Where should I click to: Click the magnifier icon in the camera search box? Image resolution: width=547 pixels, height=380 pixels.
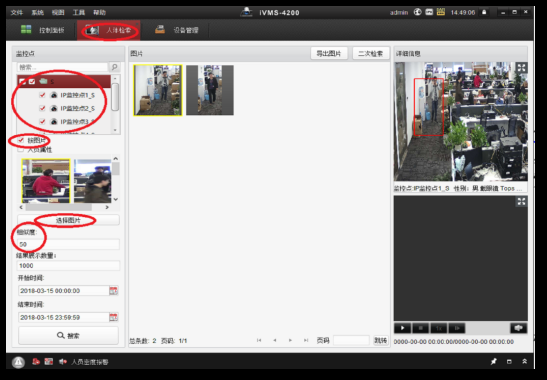[114, 67]
